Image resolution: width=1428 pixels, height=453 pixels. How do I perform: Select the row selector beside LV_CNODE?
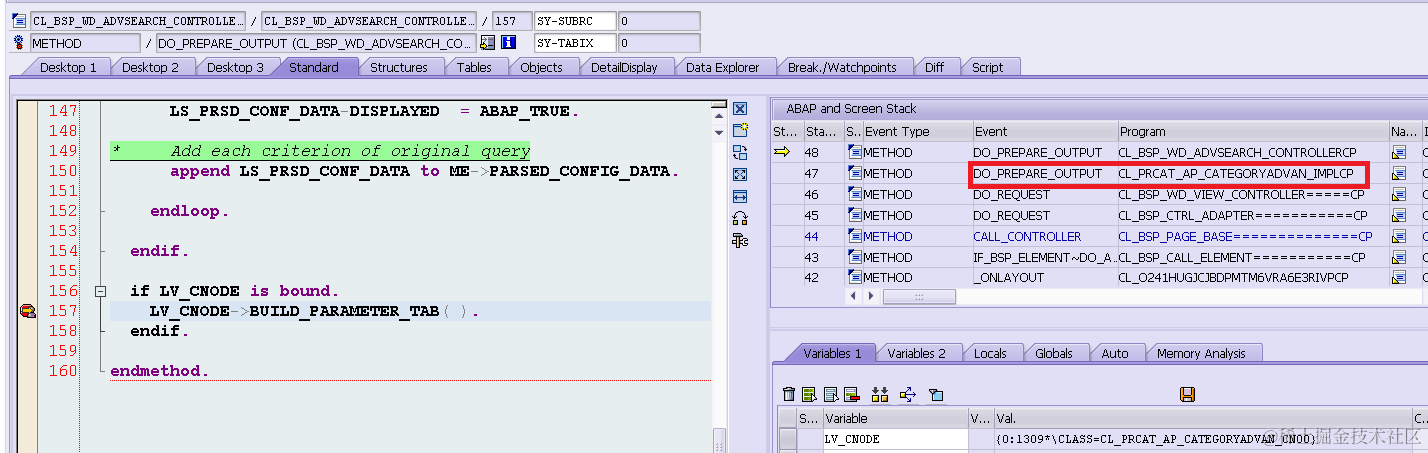point(788,439)
